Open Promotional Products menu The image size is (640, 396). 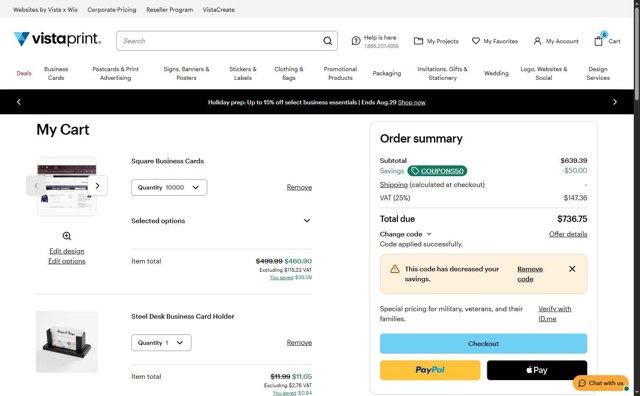pos(340,73)
